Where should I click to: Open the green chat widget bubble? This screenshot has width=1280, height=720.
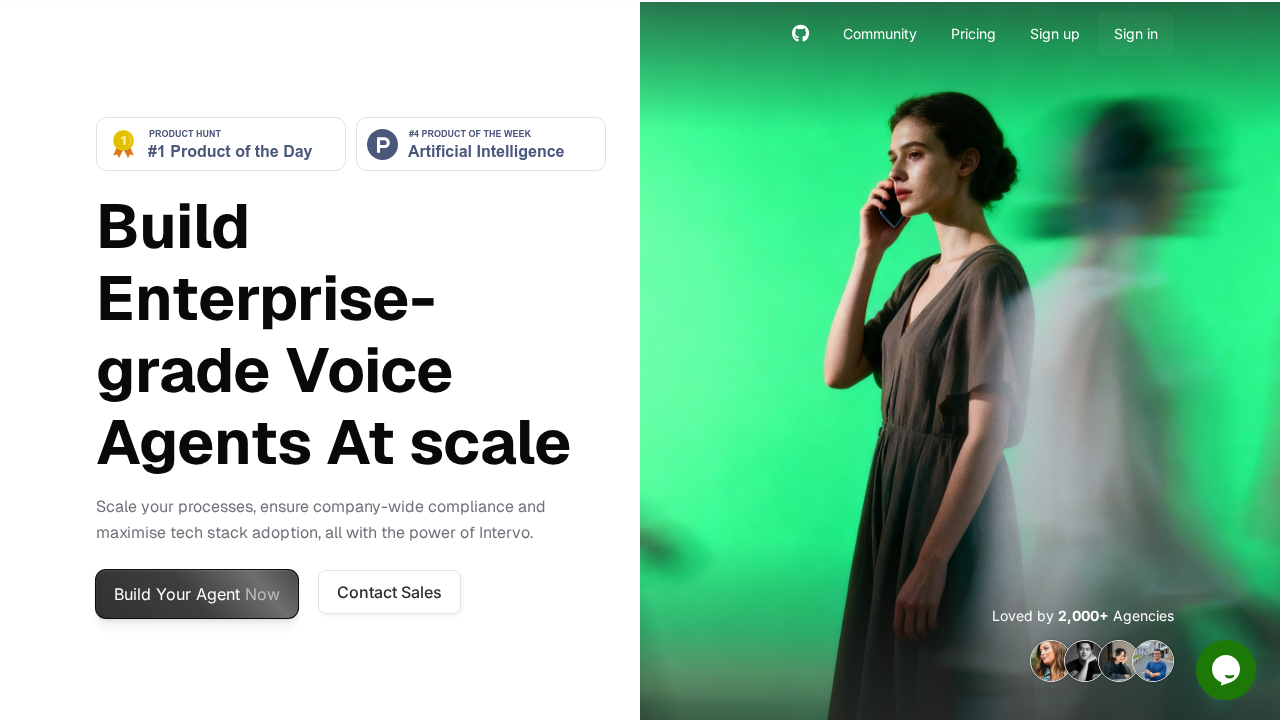(1226, 670)
